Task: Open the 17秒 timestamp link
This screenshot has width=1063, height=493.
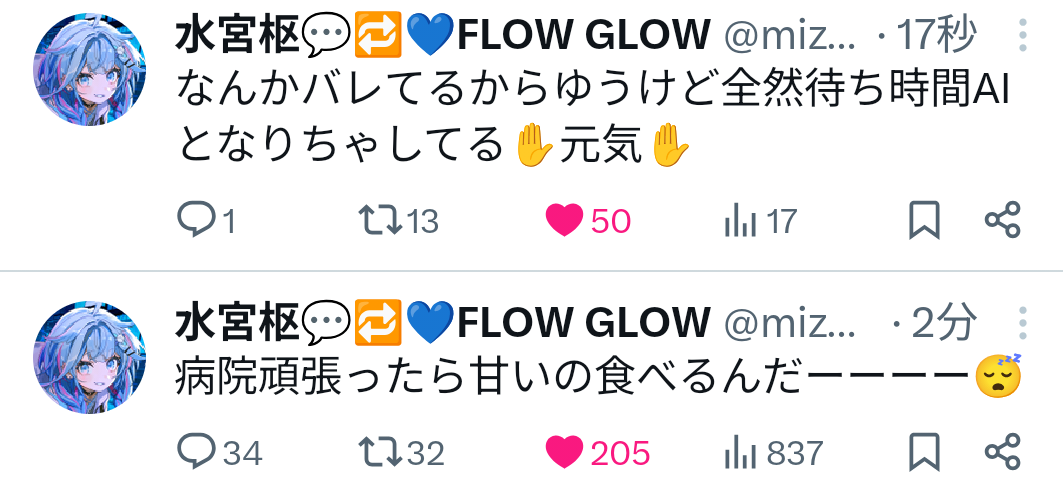Action: coord(938,35)
